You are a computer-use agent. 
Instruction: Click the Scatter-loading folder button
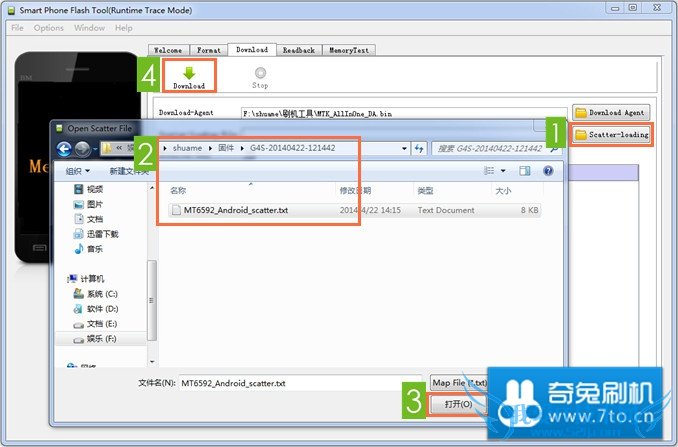tap(612, 134)
